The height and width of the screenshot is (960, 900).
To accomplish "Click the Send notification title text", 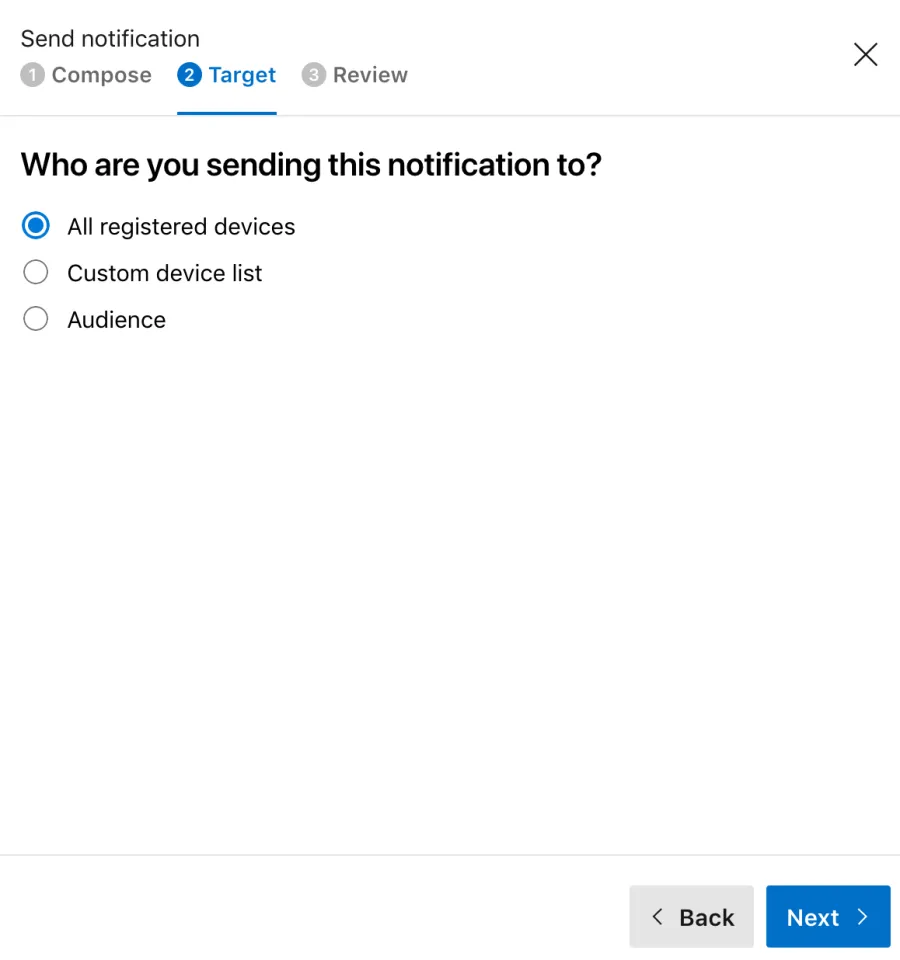I will (110, 39).
